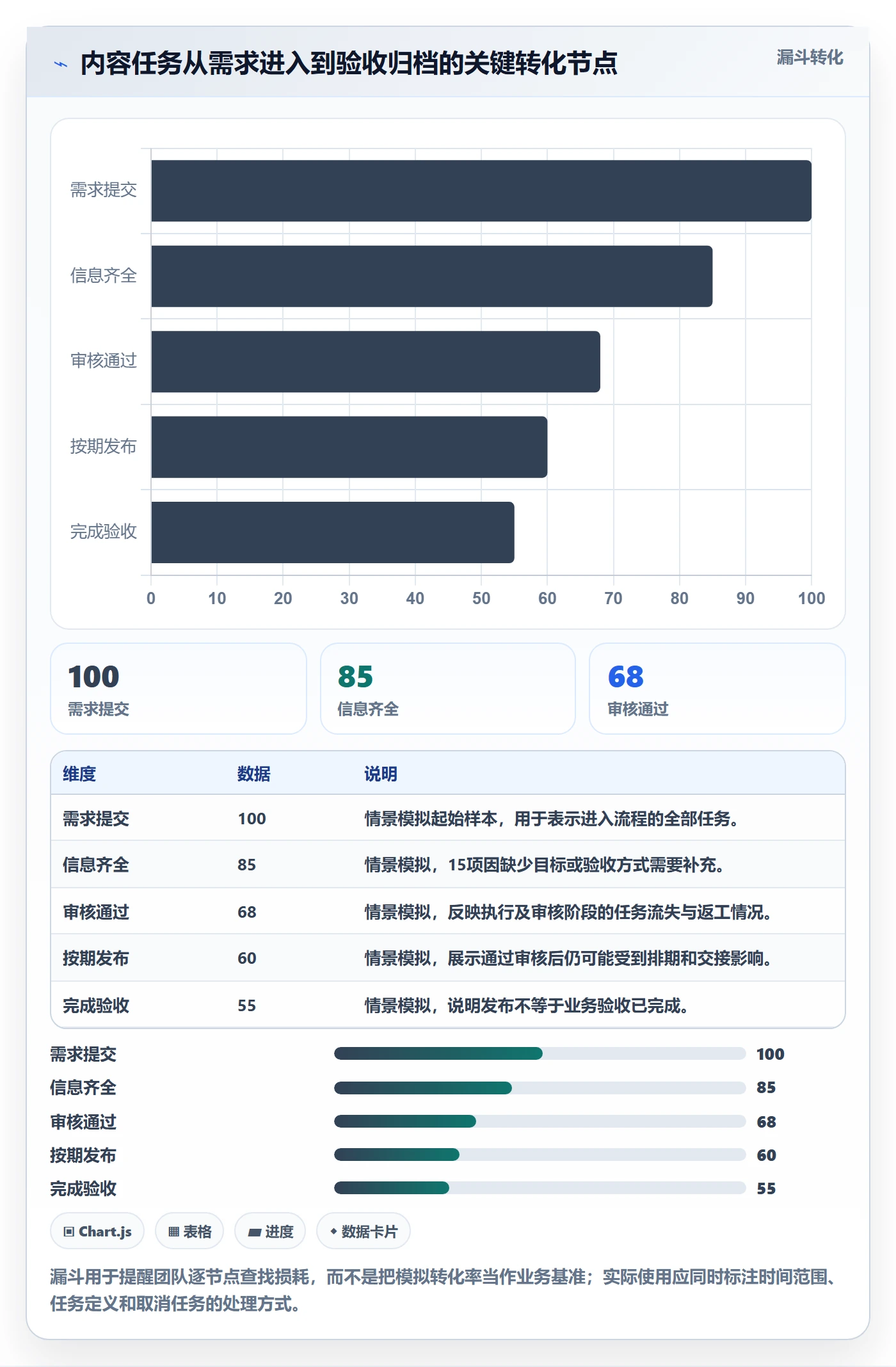The image size is (896, 1367).
Task: Click the 审核通过 progress bar
Action: point(540,1121)
